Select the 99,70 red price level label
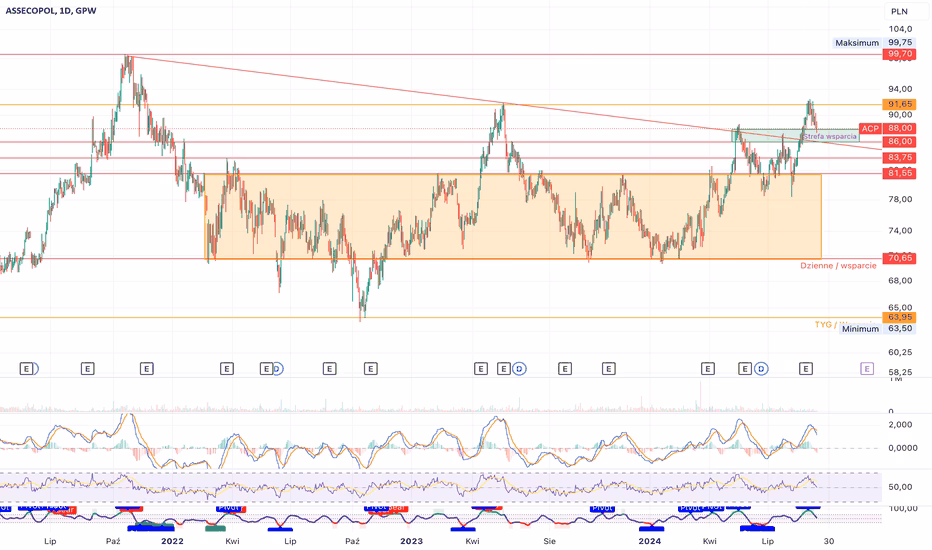Viewport: 932px width, 550px height. [900, 55]
